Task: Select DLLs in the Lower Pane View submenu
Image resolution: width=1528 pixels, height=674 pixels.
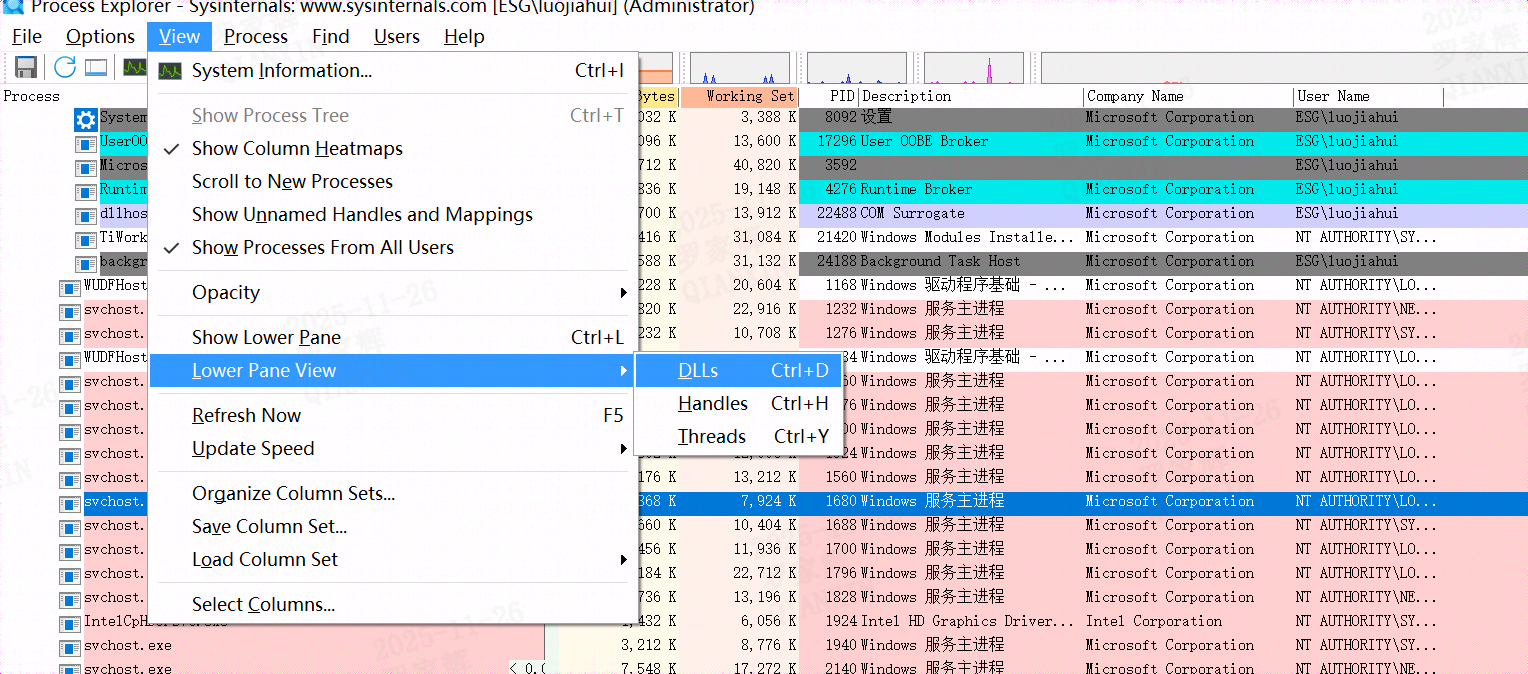Action: 738,370
